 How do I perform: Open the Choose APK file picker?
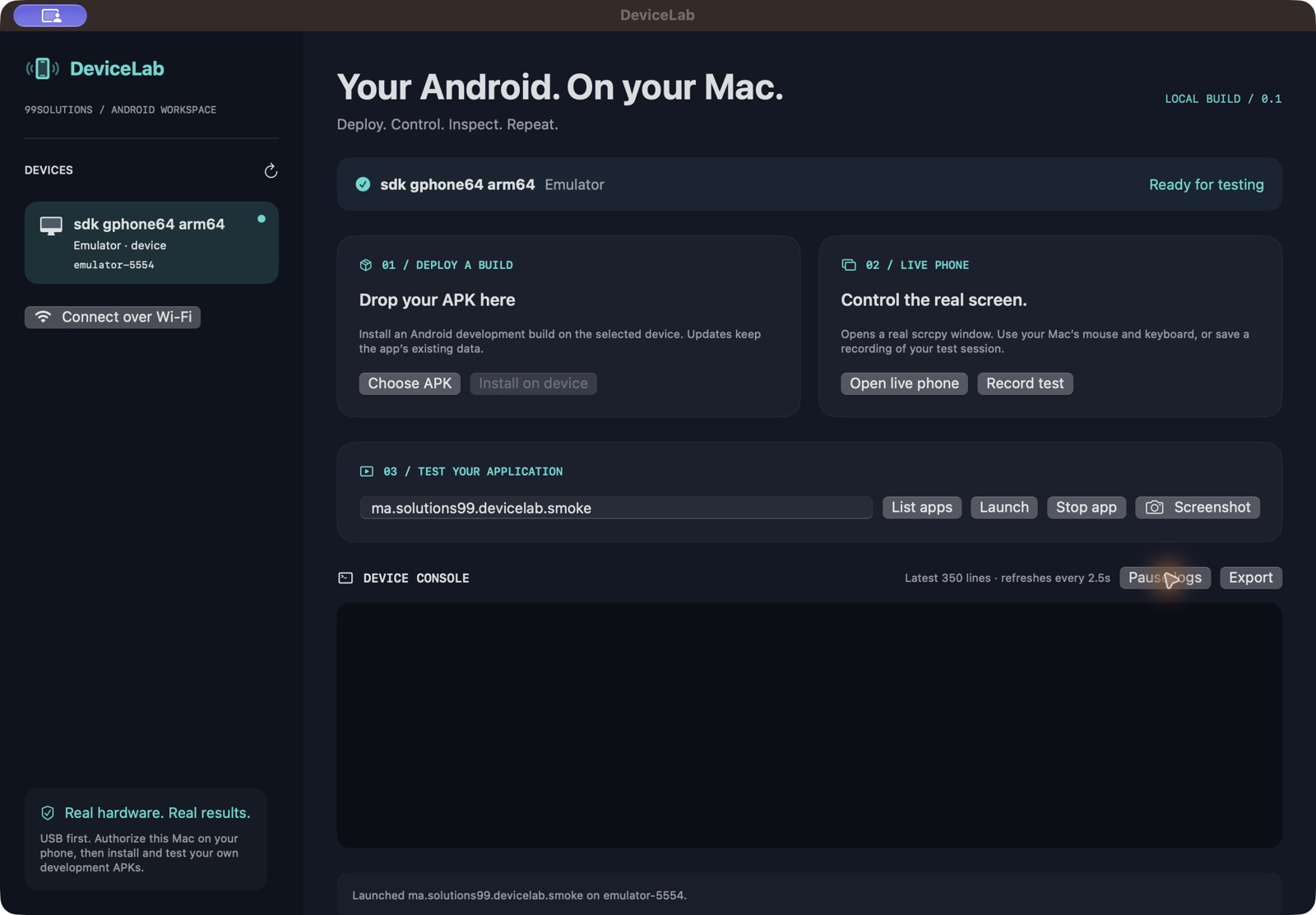410,383
